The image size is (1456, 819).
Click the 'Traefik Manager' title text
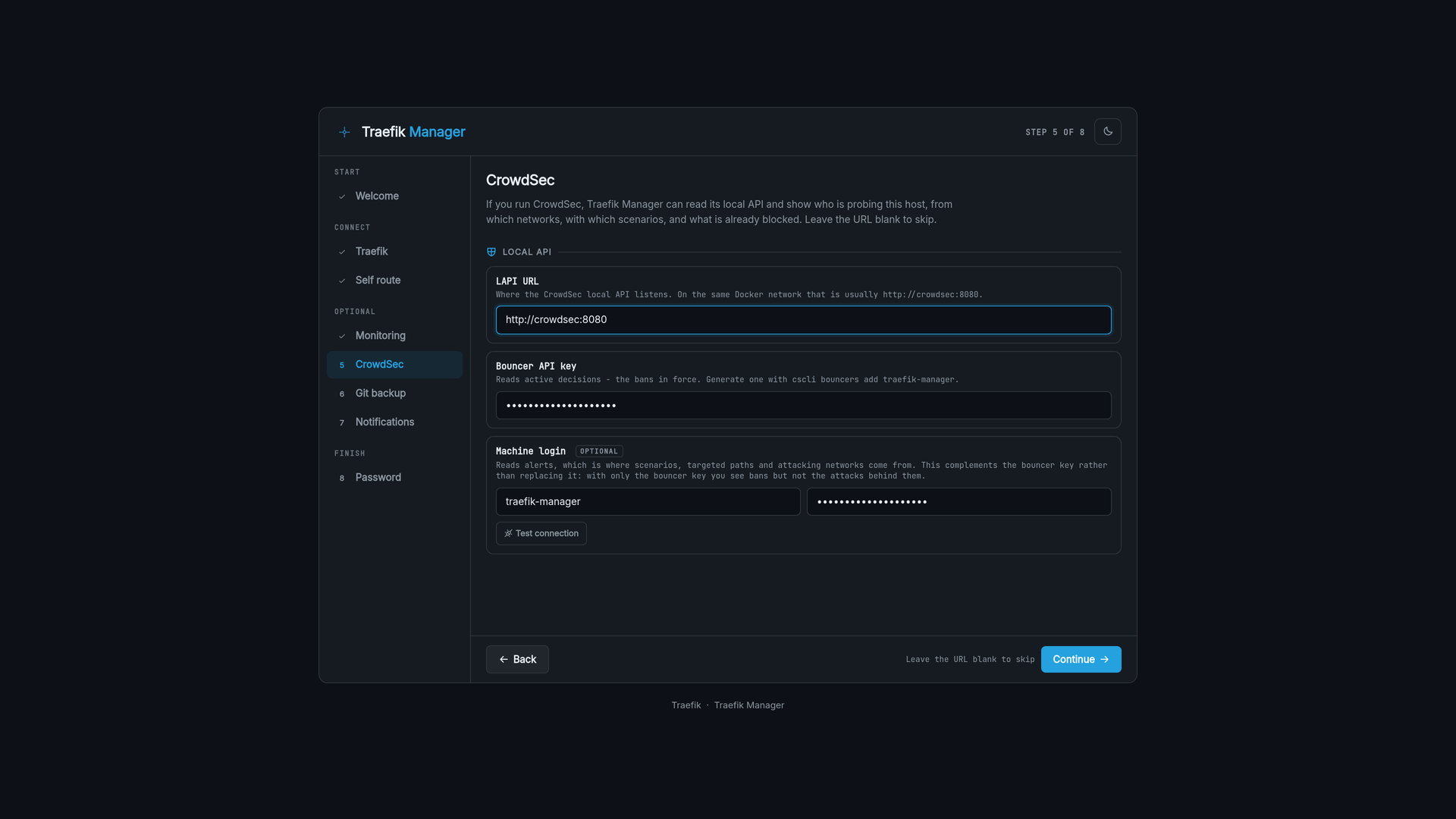pos(413,132)
